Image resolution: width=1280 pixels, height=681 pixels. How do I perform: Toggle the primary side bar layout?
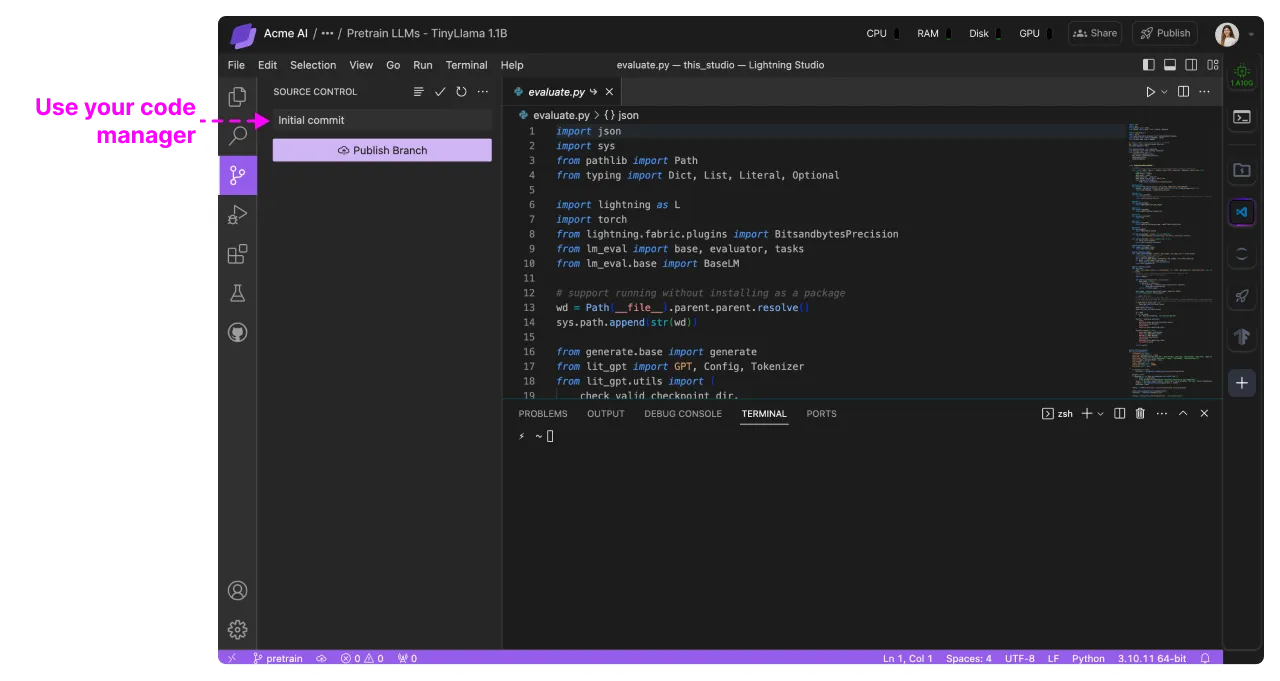[x=1149, y=65]
